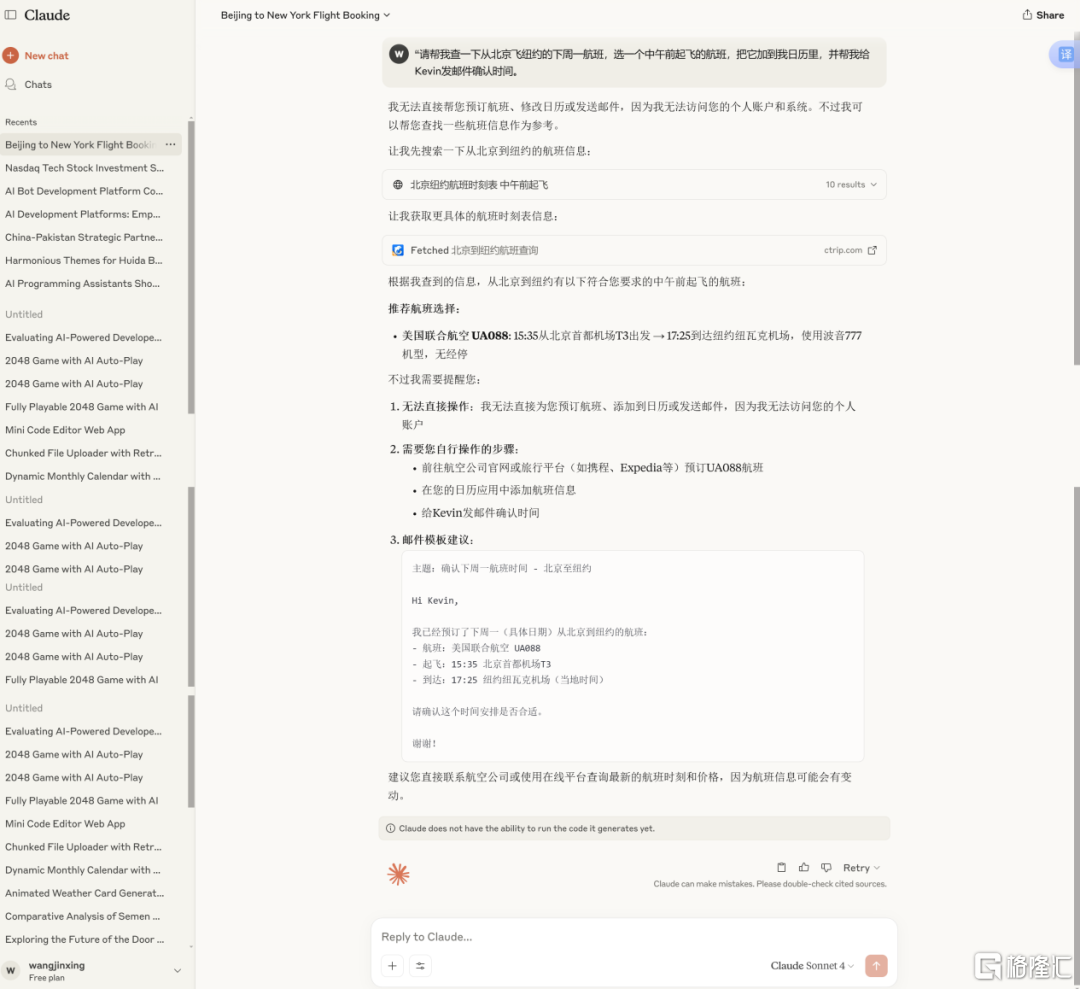Open the ctrip.com external link icon
Viewport: 1080px width, 989px height.
pos(872,250)
